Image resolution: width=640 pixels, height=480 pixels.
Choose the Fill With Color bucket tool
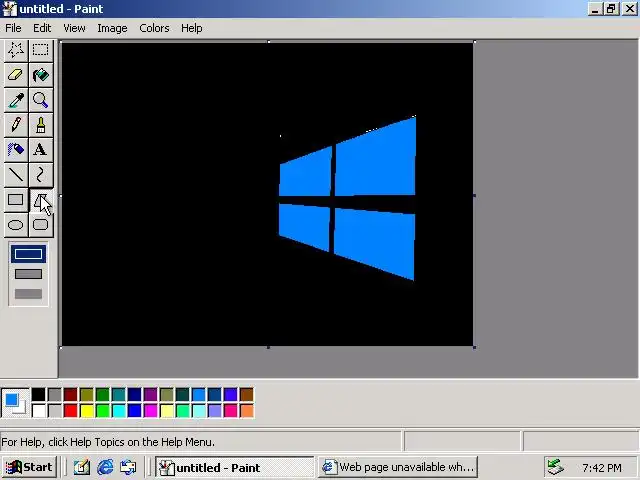pyautogui.click(x=41, y=75)
